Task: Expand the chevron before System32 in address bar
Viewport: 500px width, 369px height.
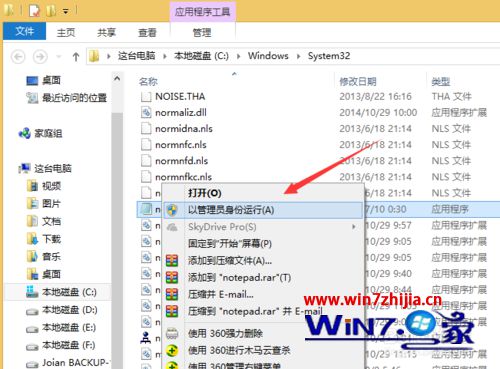Action: point(298,56)
